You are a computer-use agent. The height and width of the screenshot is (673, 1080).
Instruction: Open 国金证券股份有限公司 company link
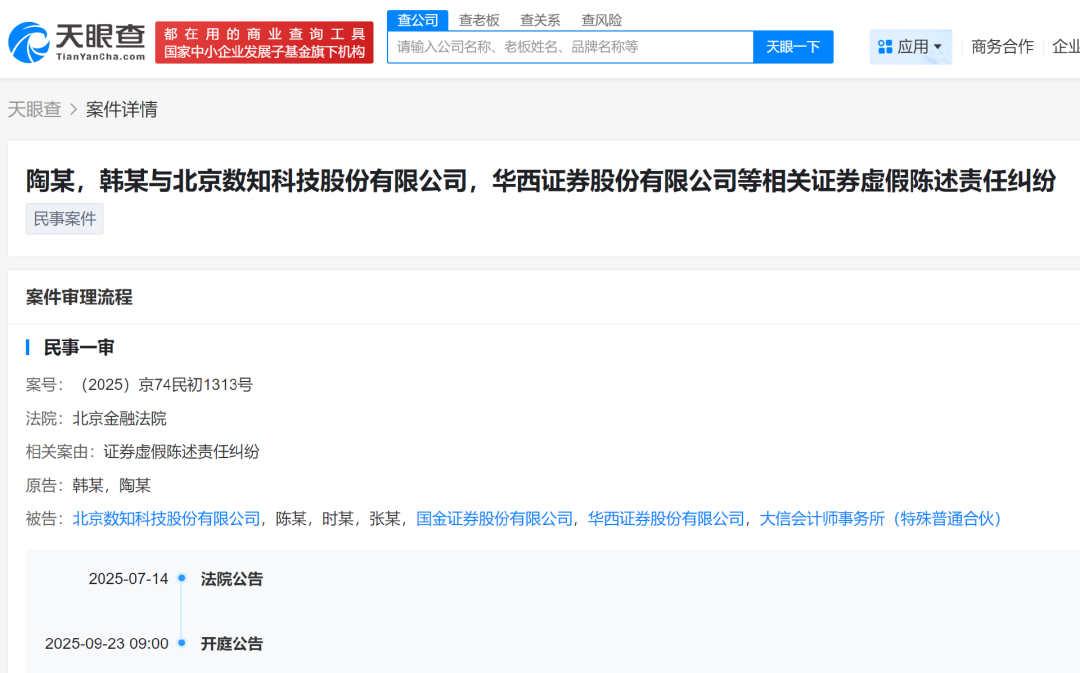[494, 518]
